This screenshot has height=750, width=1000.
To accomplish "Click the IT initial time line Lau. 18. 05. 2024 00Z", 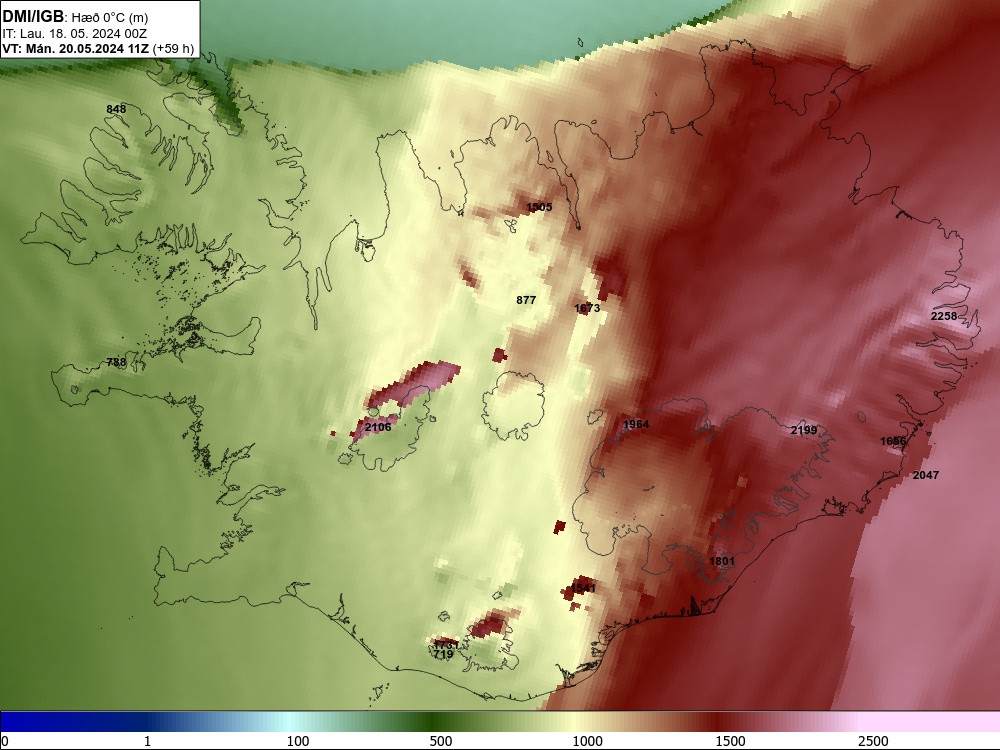I will [75, 34].
